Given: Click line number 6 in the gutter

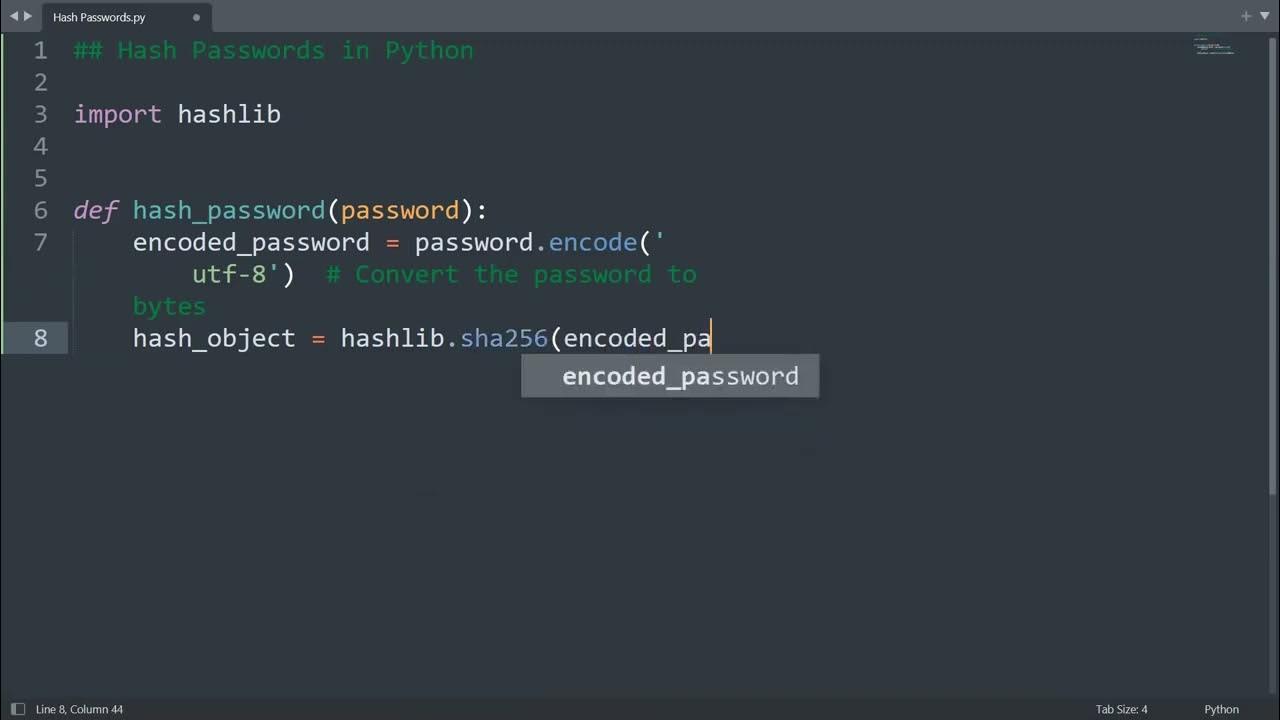Looking at the screenshot, I should (41, 210).
